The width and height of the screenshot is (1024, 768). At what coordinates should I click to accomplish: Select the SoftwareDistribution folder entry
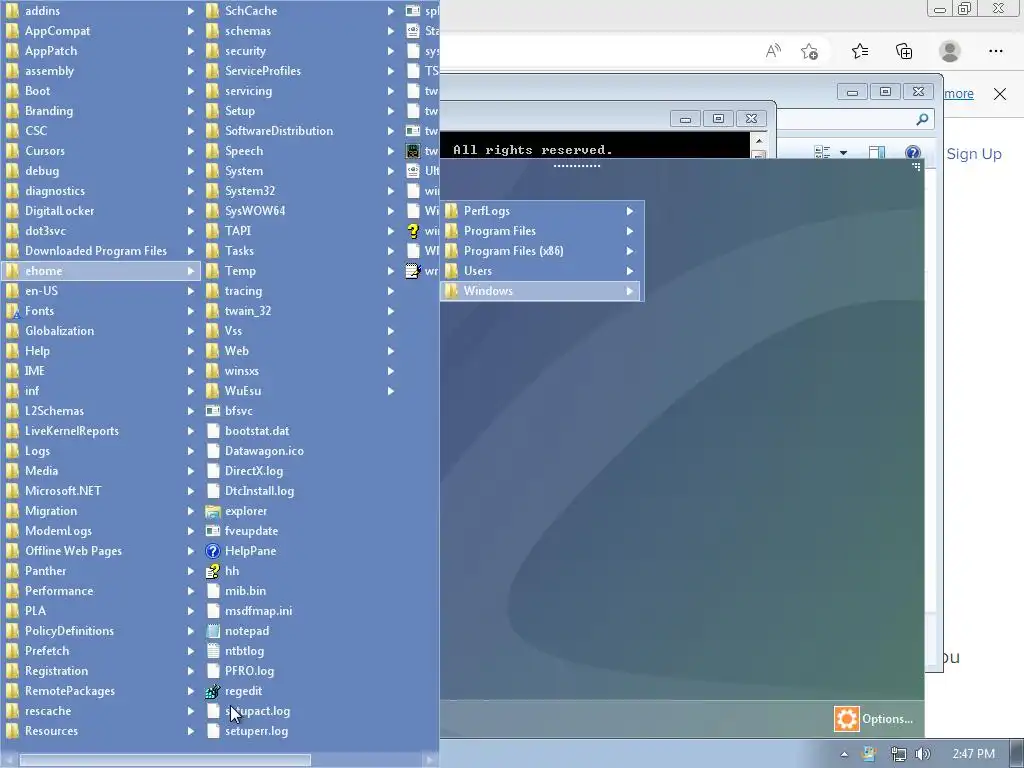(x=279, y=131)
